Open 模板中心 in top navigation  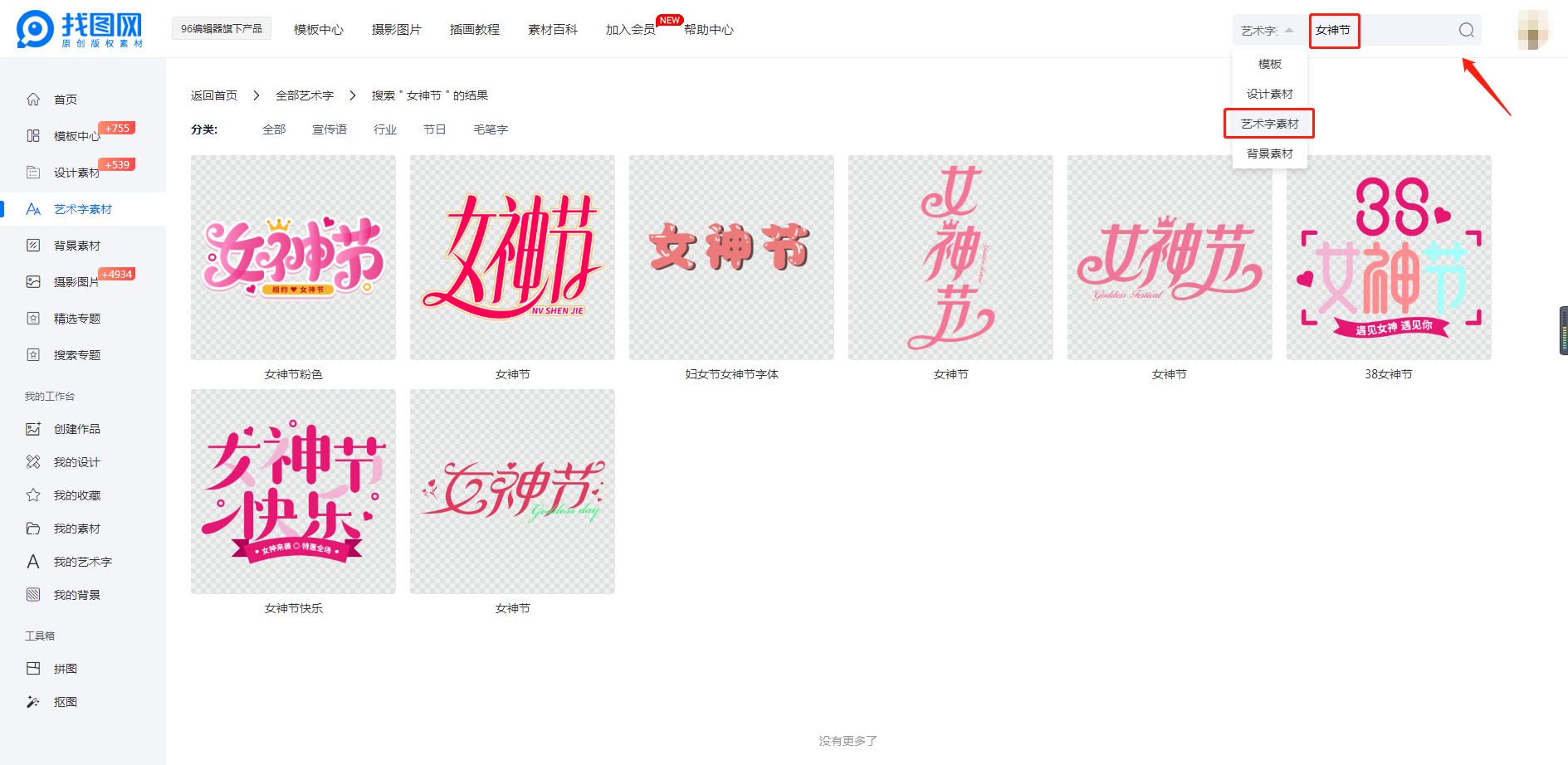(319, 30)
